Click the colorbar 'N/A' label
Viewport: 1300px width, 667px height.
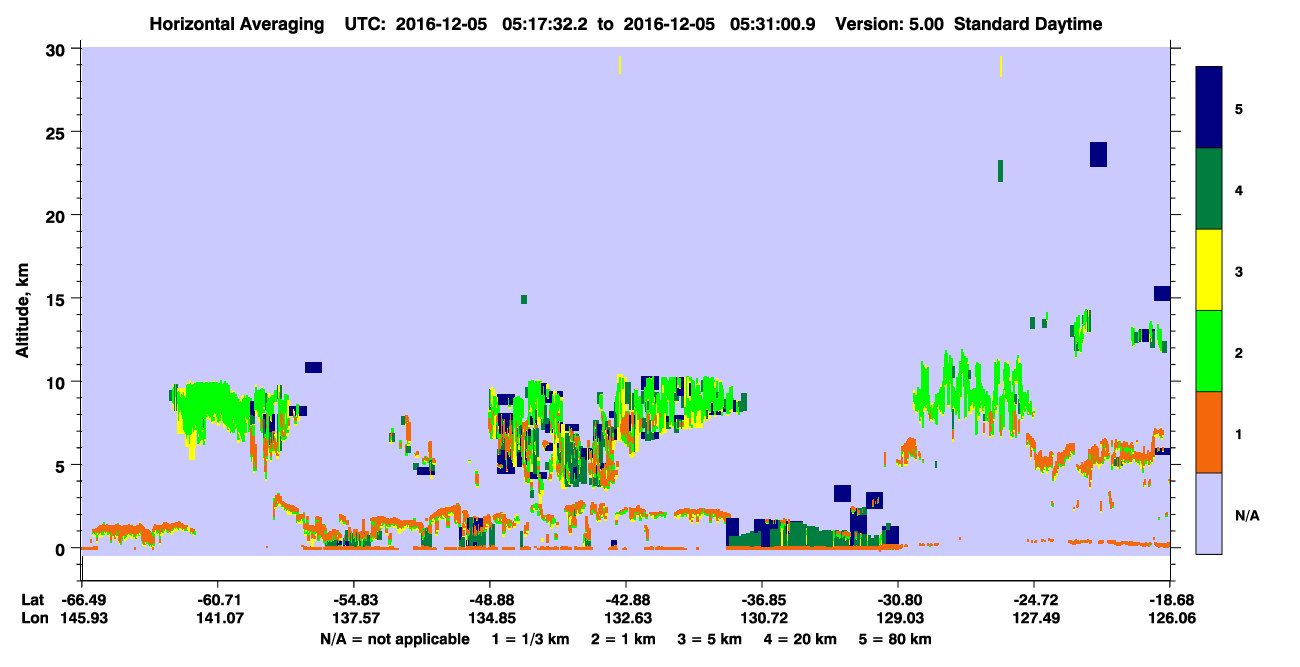[x=1247, y=515]
